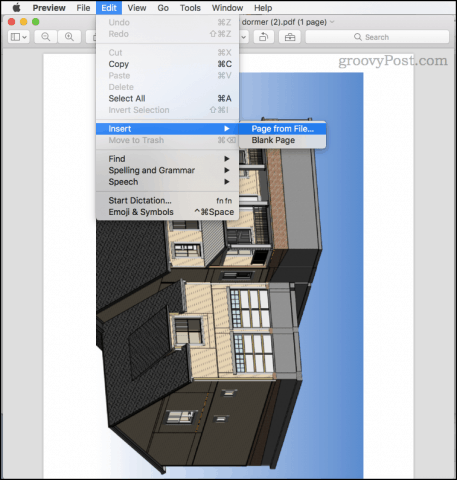Click Start Dictation… menu entry

(x=167, y=200)
